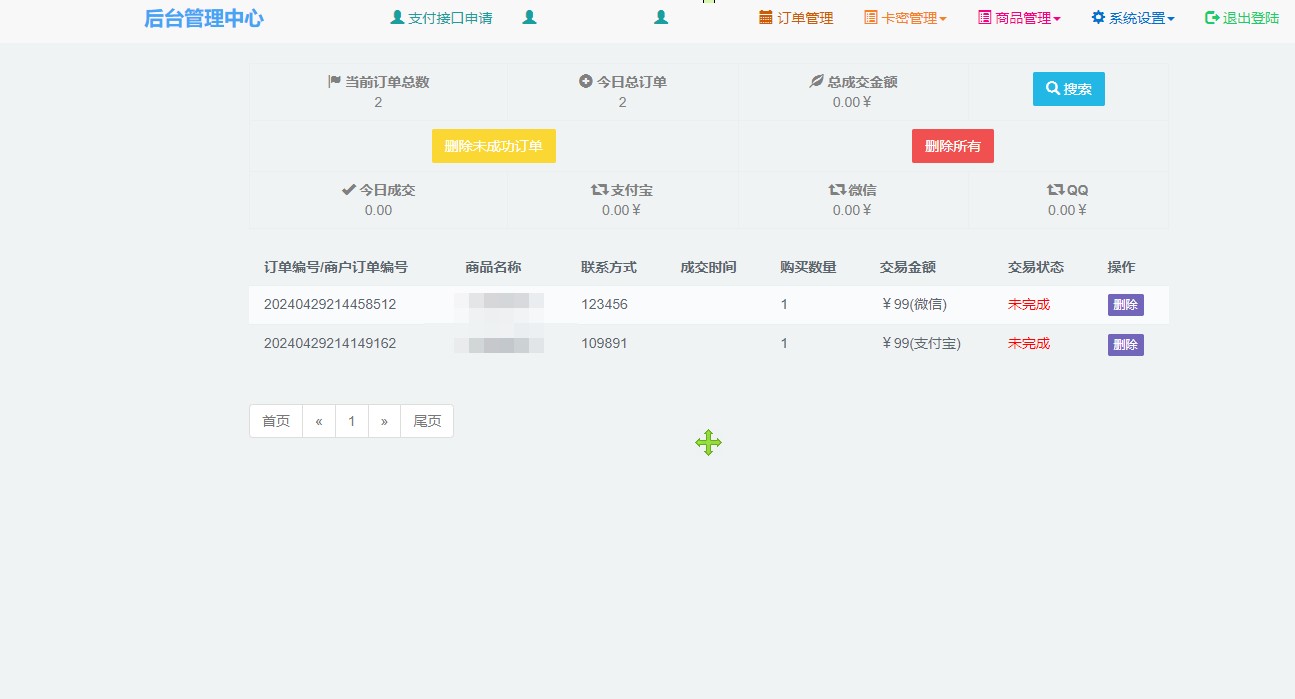Delete order 20240429214149162
Image resolution: width=1295 pixels, height=699 pixels.
(1125, 345)
